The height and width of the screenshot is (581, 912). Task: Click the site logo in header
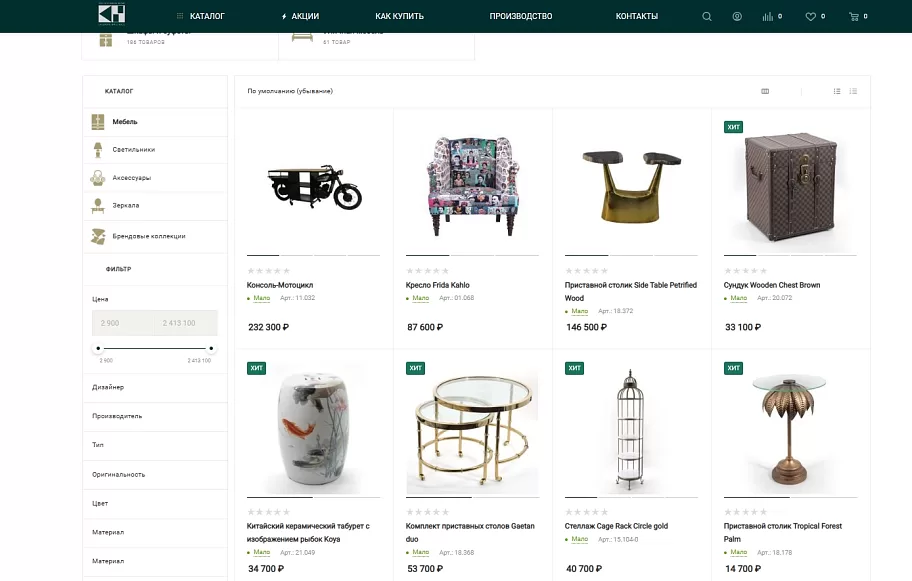112,14
